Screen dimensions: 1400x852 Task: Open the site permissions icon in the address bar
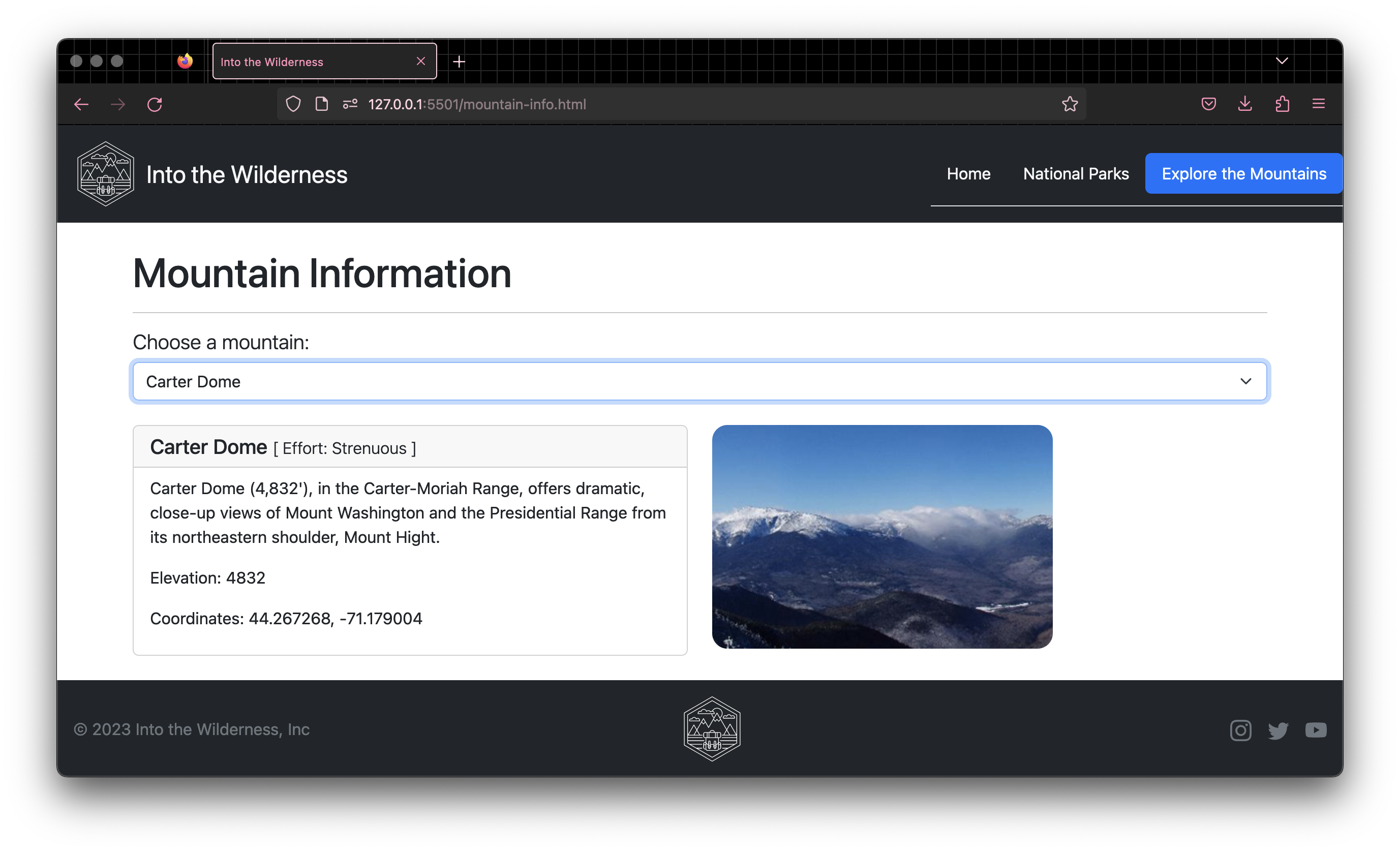click(x=350, y=104)
